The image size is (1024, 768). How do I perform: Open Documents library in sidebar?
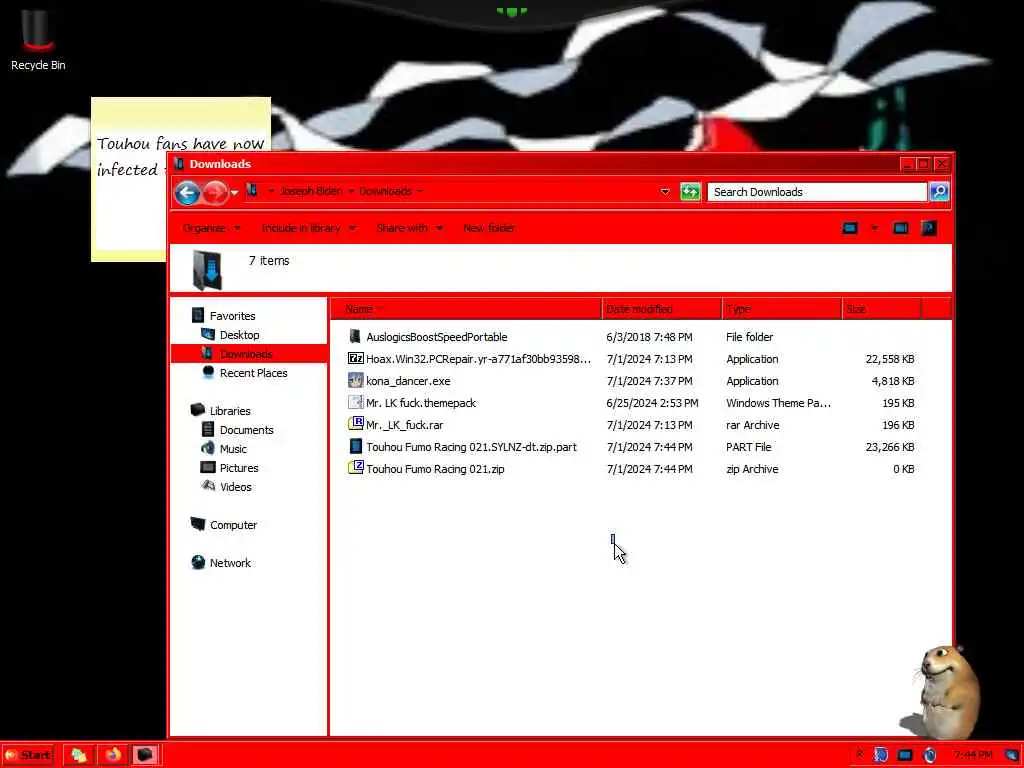click(x=246, y=430)
